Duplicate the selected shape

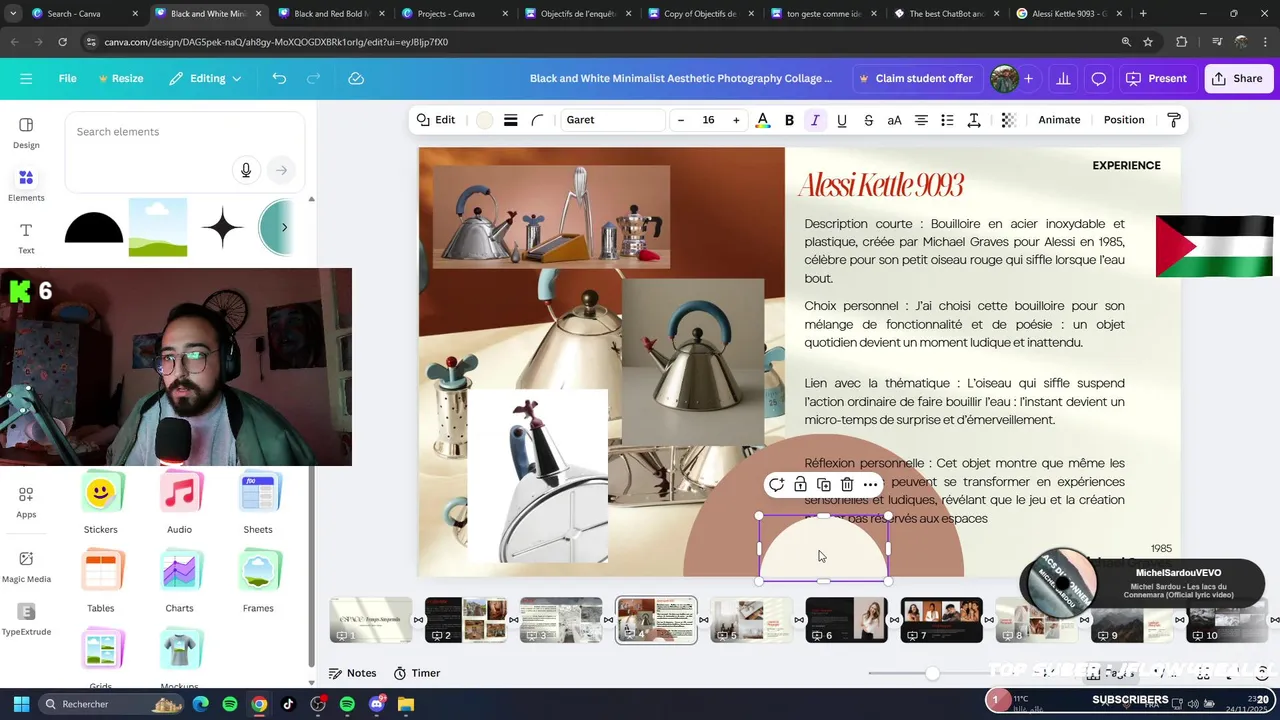(823, 485)
